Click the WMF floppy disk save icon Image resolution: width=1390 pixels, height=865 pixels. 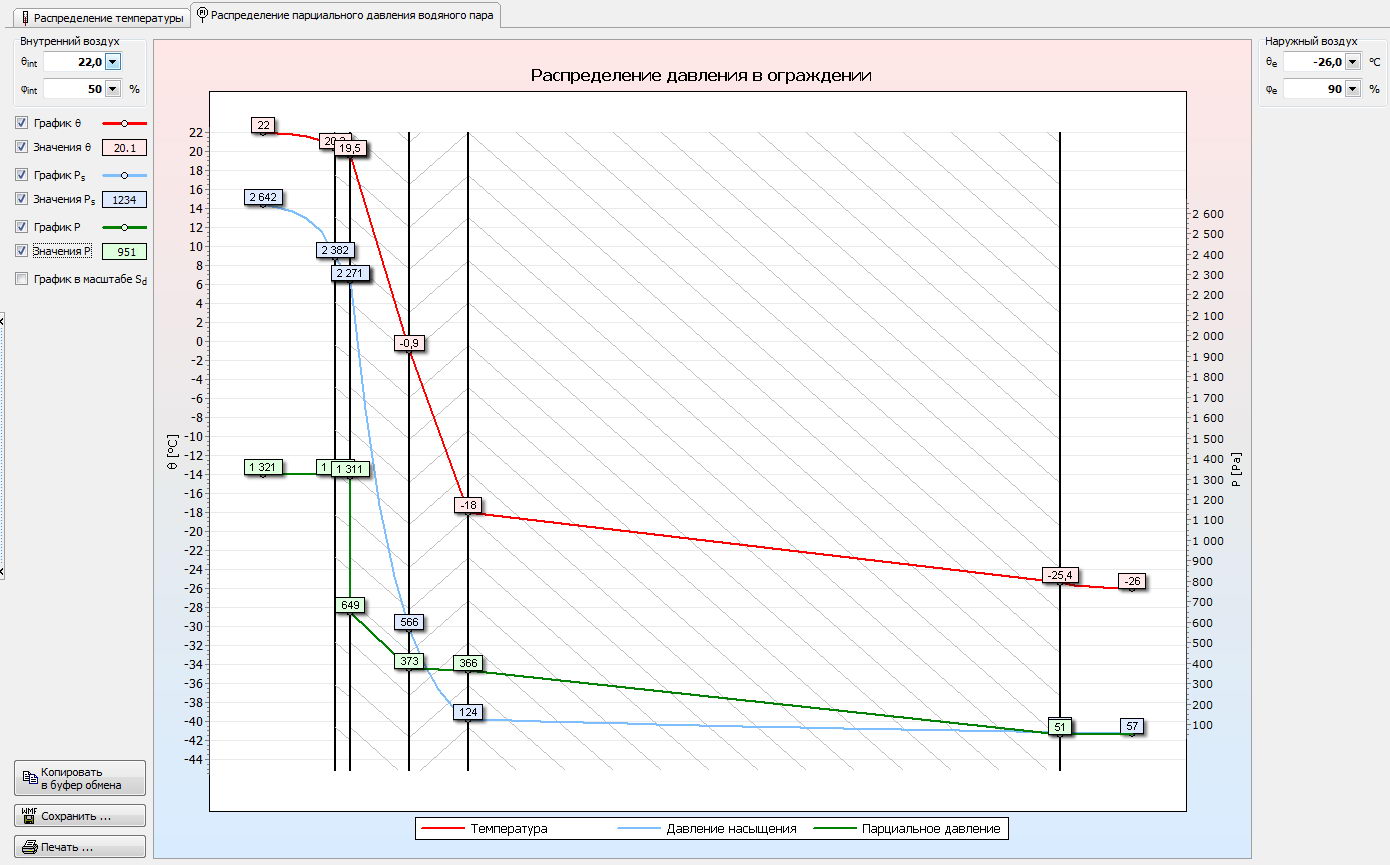click(29, 816)
